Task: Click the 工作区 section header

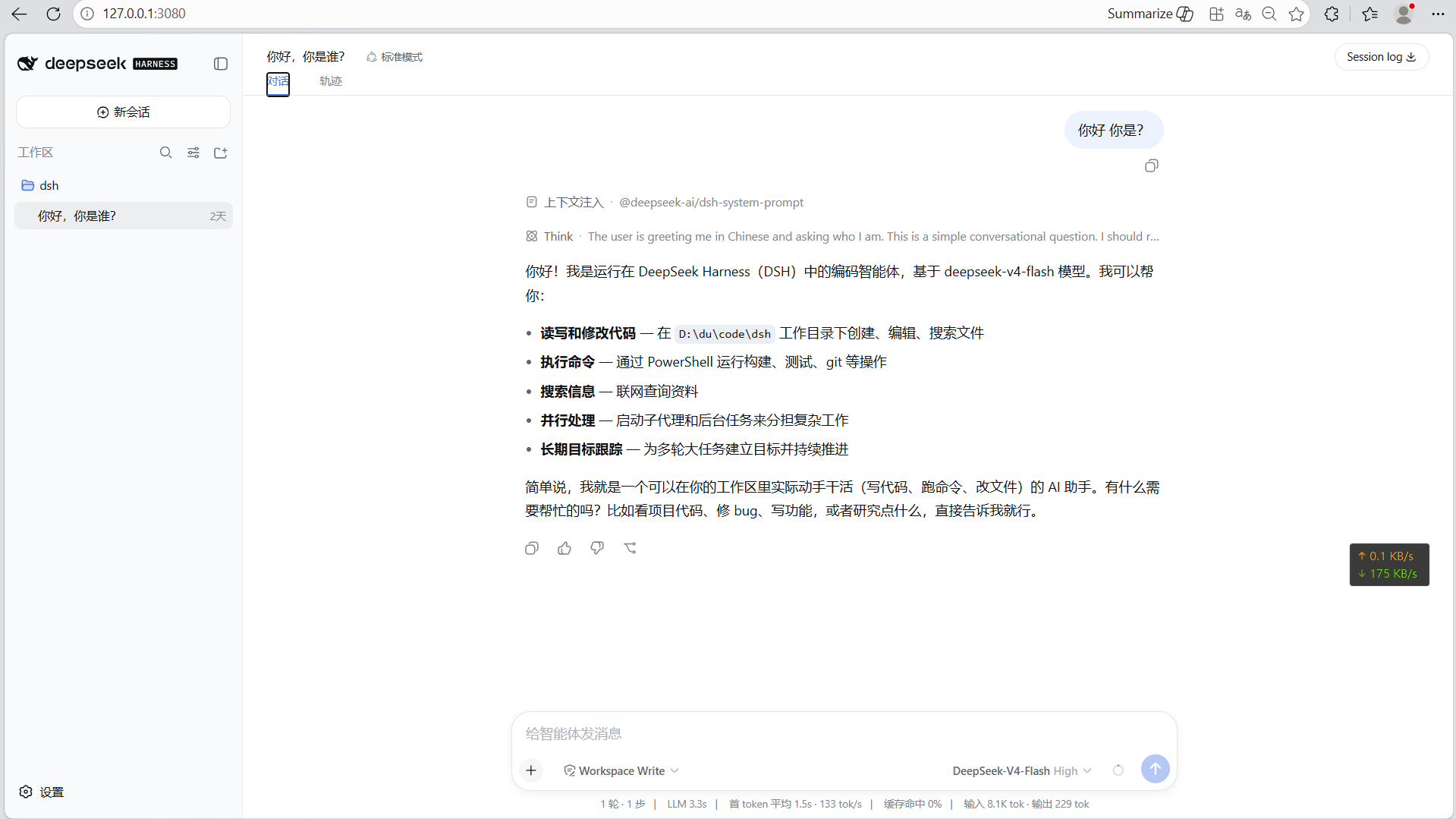Action: point(36,153)
